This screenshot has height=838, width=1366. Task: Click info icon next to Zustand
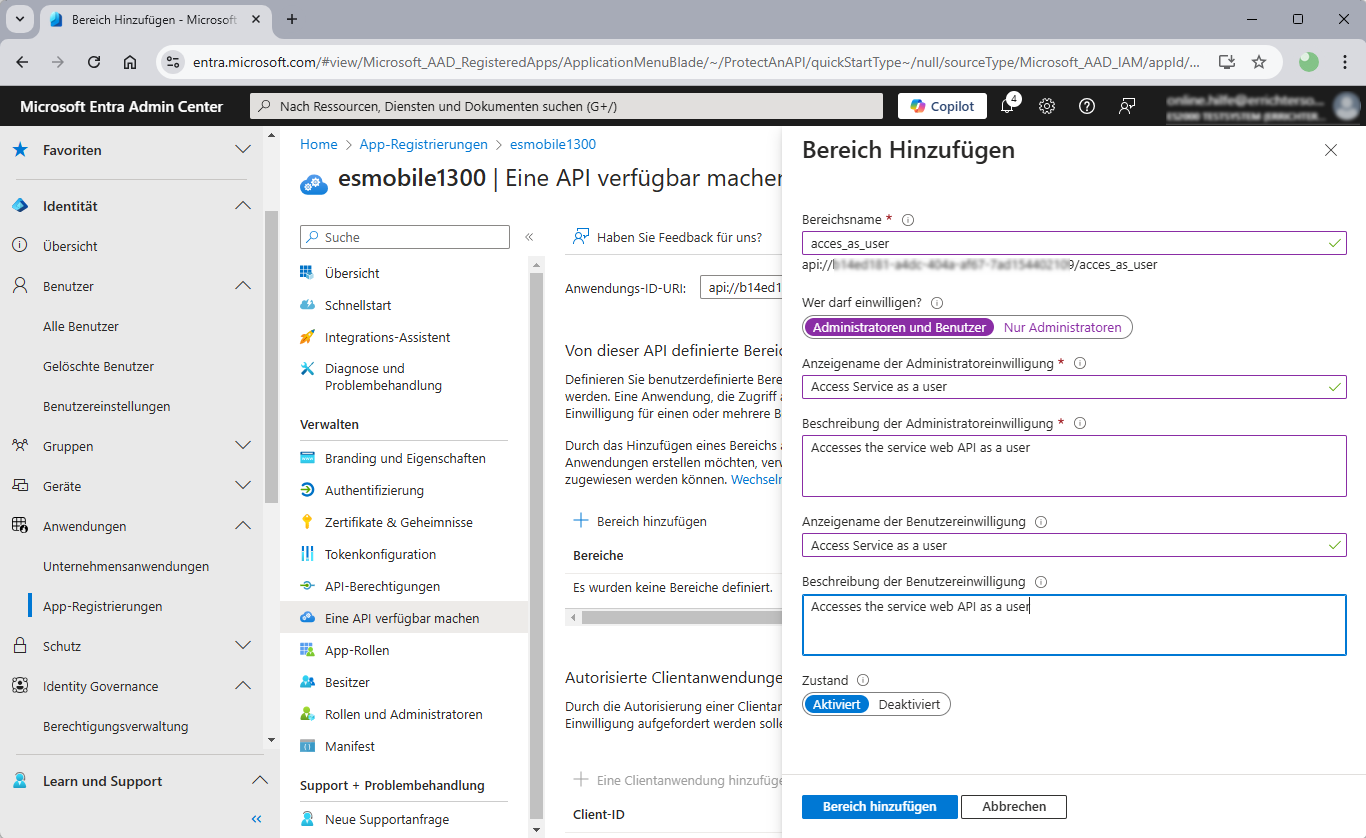click(x=863, y=681)
